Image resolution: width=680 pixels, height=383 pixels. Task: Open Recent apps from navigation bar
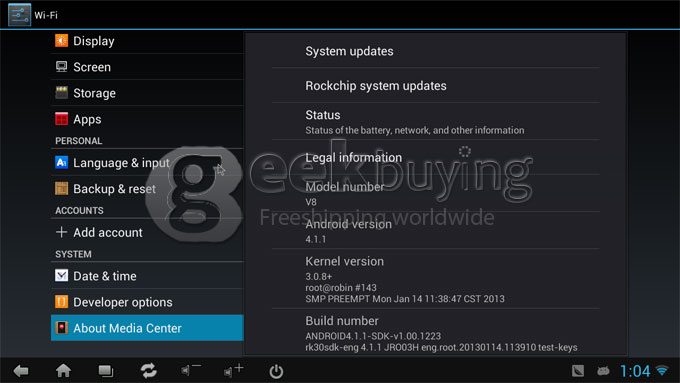(x=106, y=371)
